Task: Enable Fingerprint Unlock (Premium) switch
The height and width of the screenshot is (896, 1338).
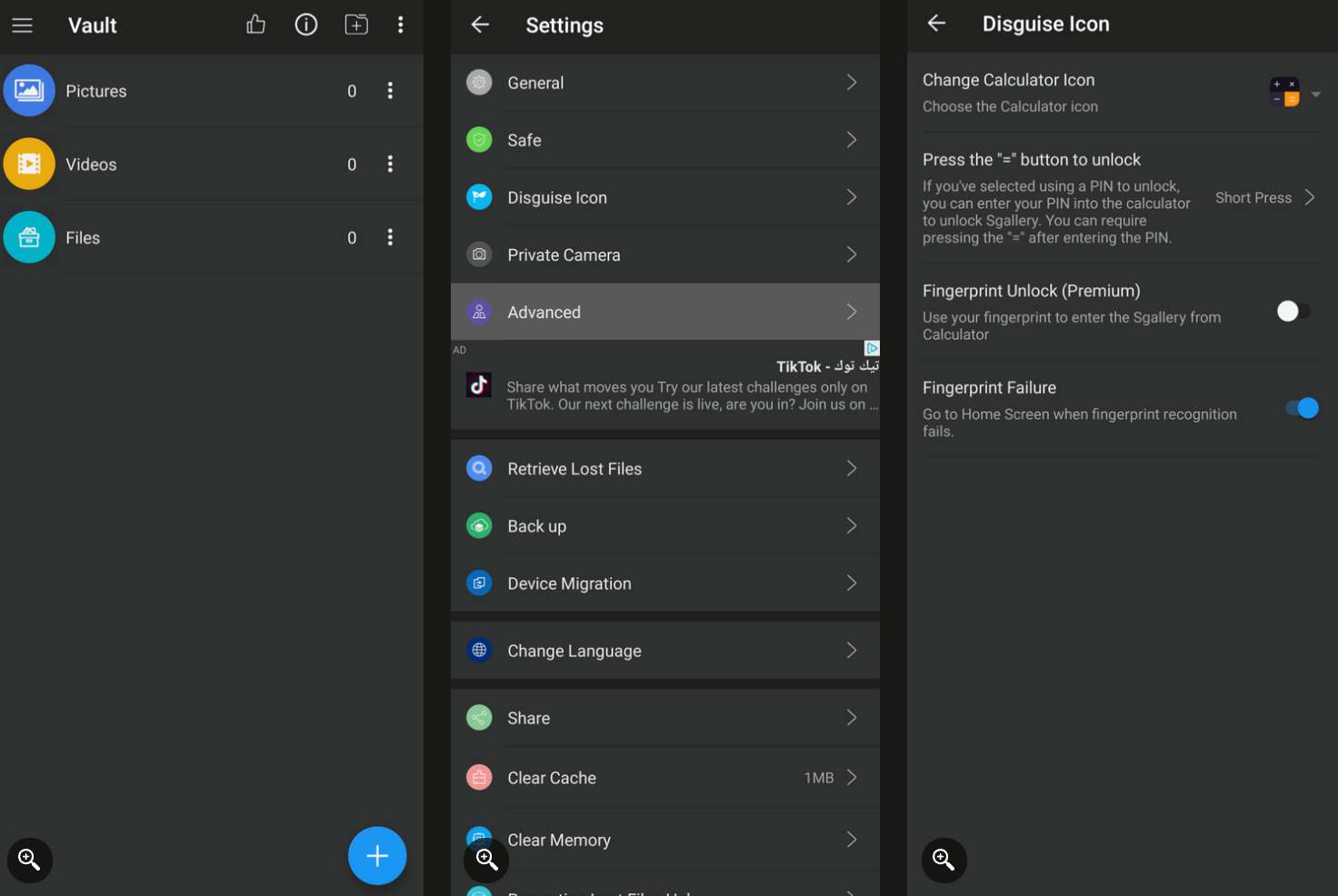Action: 1293,312
